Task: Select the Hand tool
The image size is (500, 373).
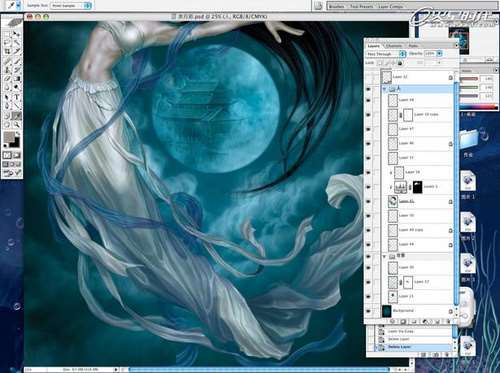Action: pos(7,125)
